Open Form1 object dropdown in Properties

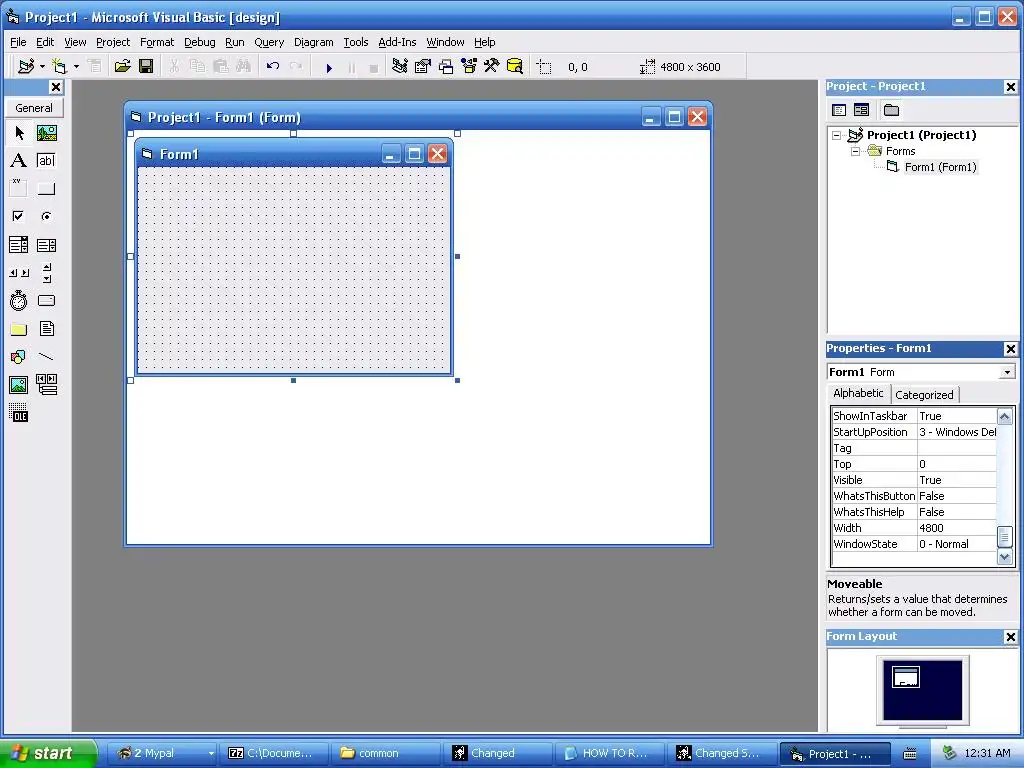[1007, 372]
